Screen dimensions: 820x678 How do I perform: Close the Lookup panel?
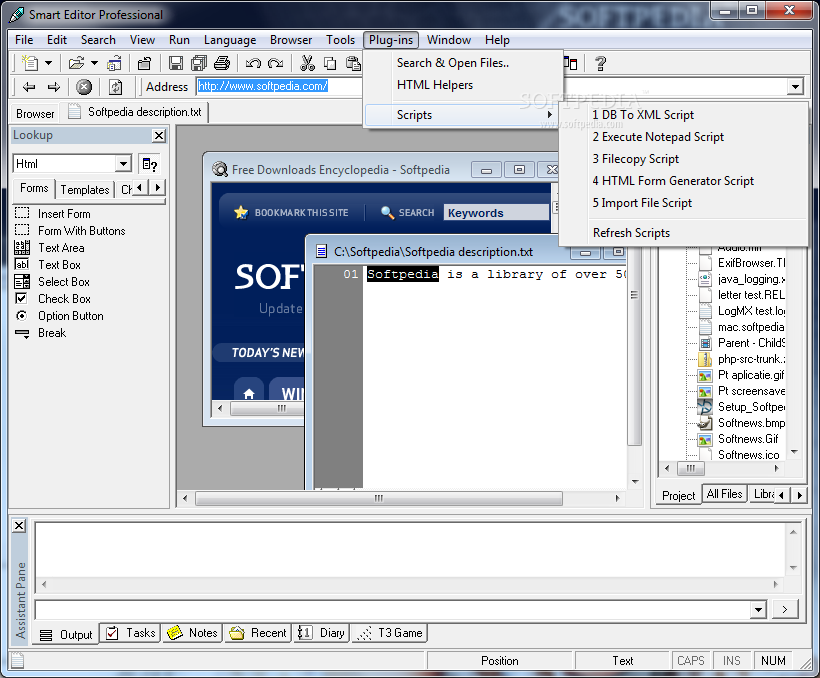(x=159, y=135)
